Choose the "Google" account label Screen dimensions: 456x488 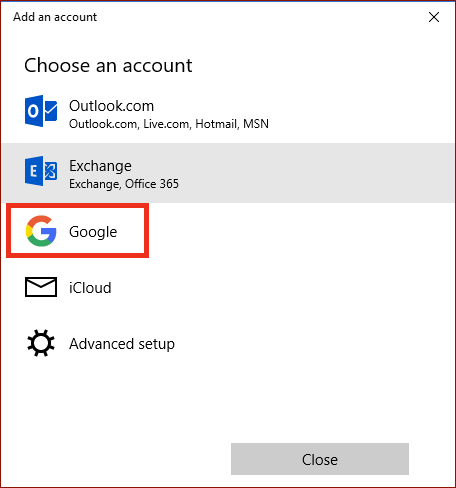(x=93, y=232)
